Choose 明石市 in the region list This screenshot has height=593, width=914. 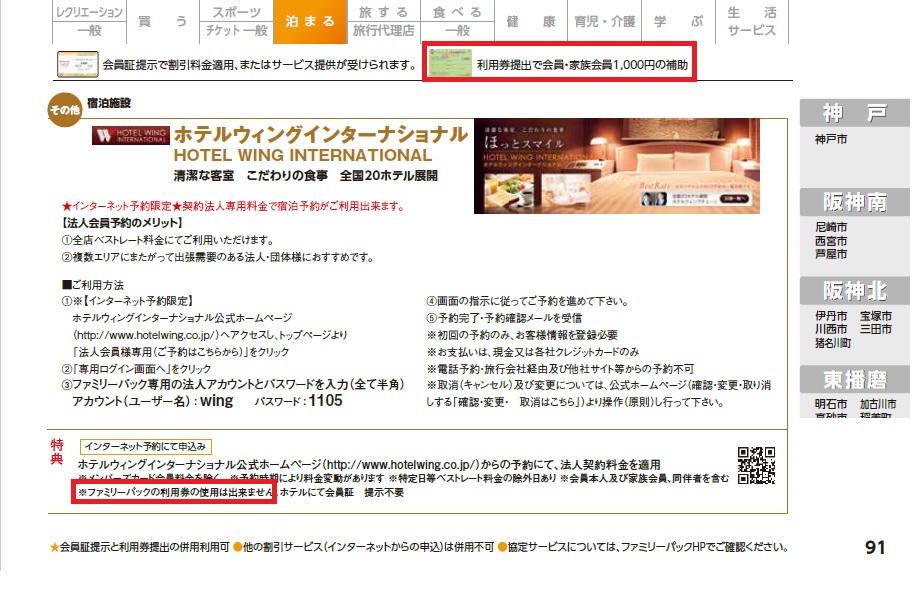(x=831, y=404)
